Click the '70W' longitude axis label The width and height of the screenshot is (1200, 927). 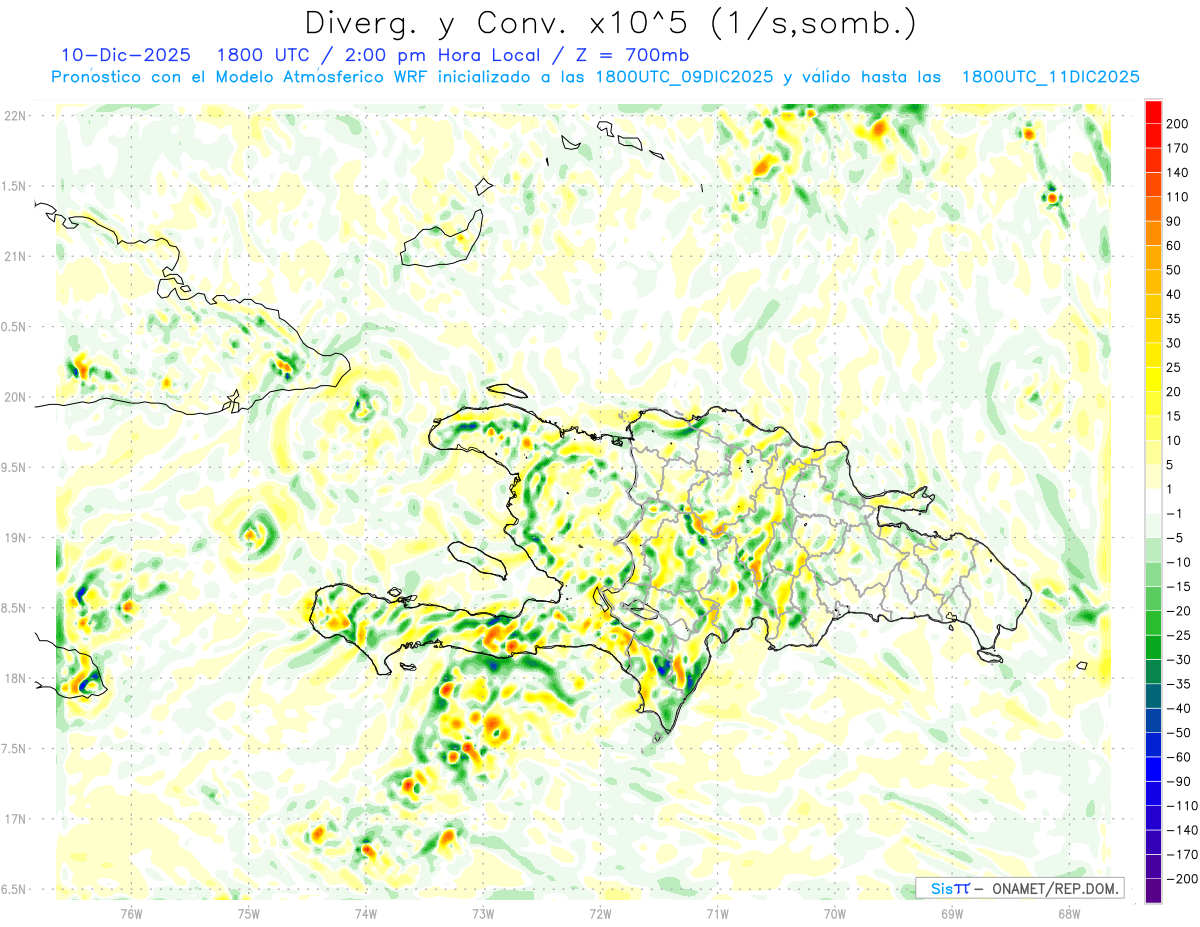[834, 913]
